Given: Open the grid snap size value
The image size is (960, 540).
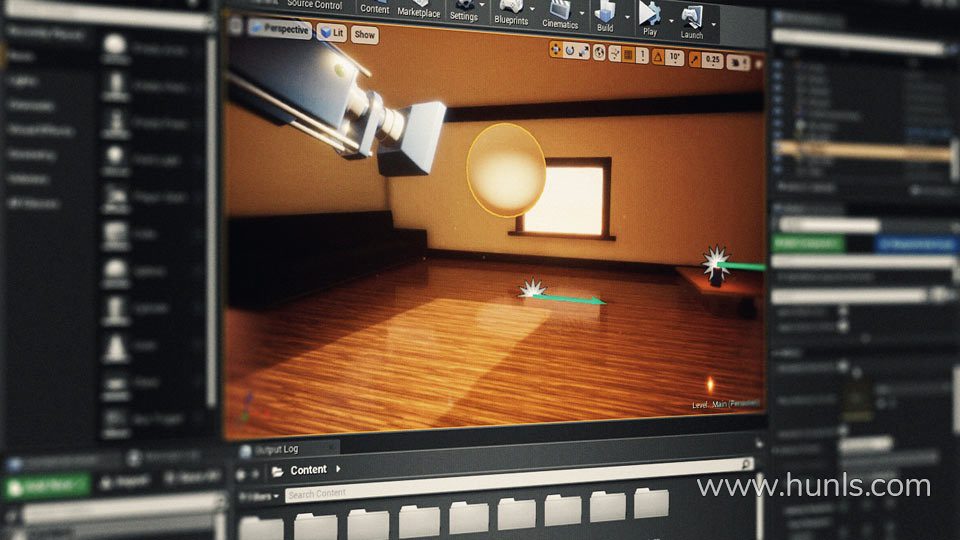Looking at the screenshot, I should 642,56.
